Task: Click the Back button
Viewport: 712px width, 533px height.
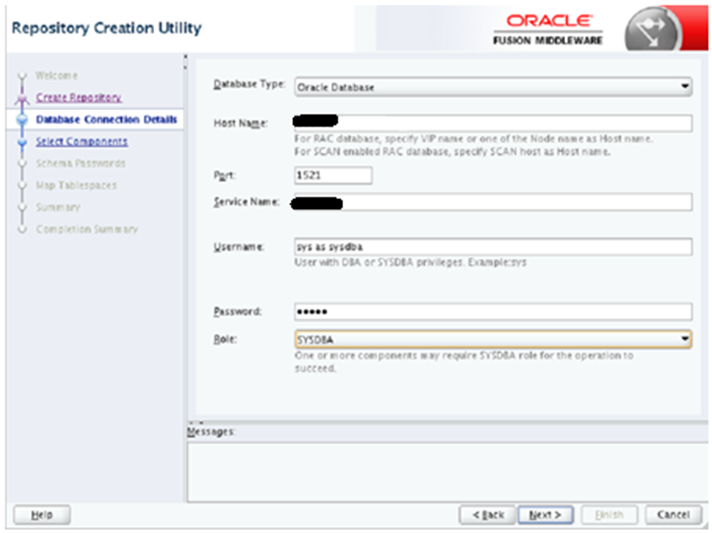Action: pyautogui.click(x=487, y=515)
